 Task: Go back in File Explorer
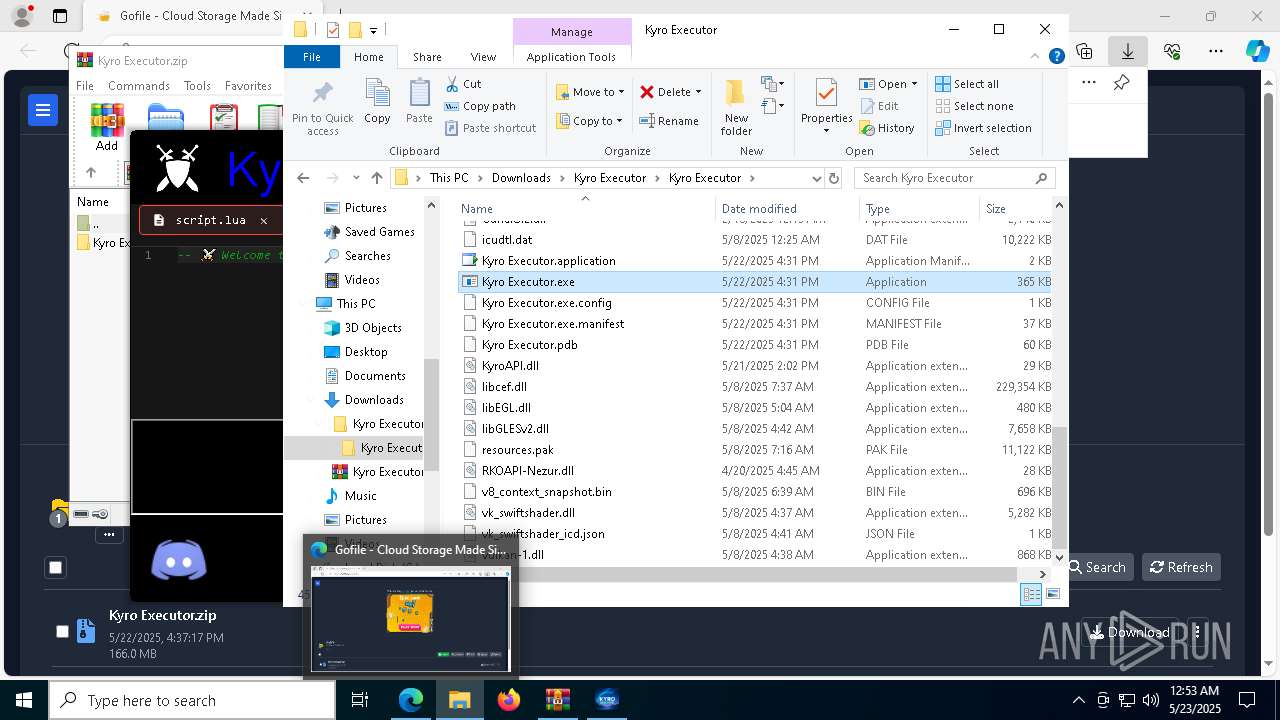pos(303,178)
